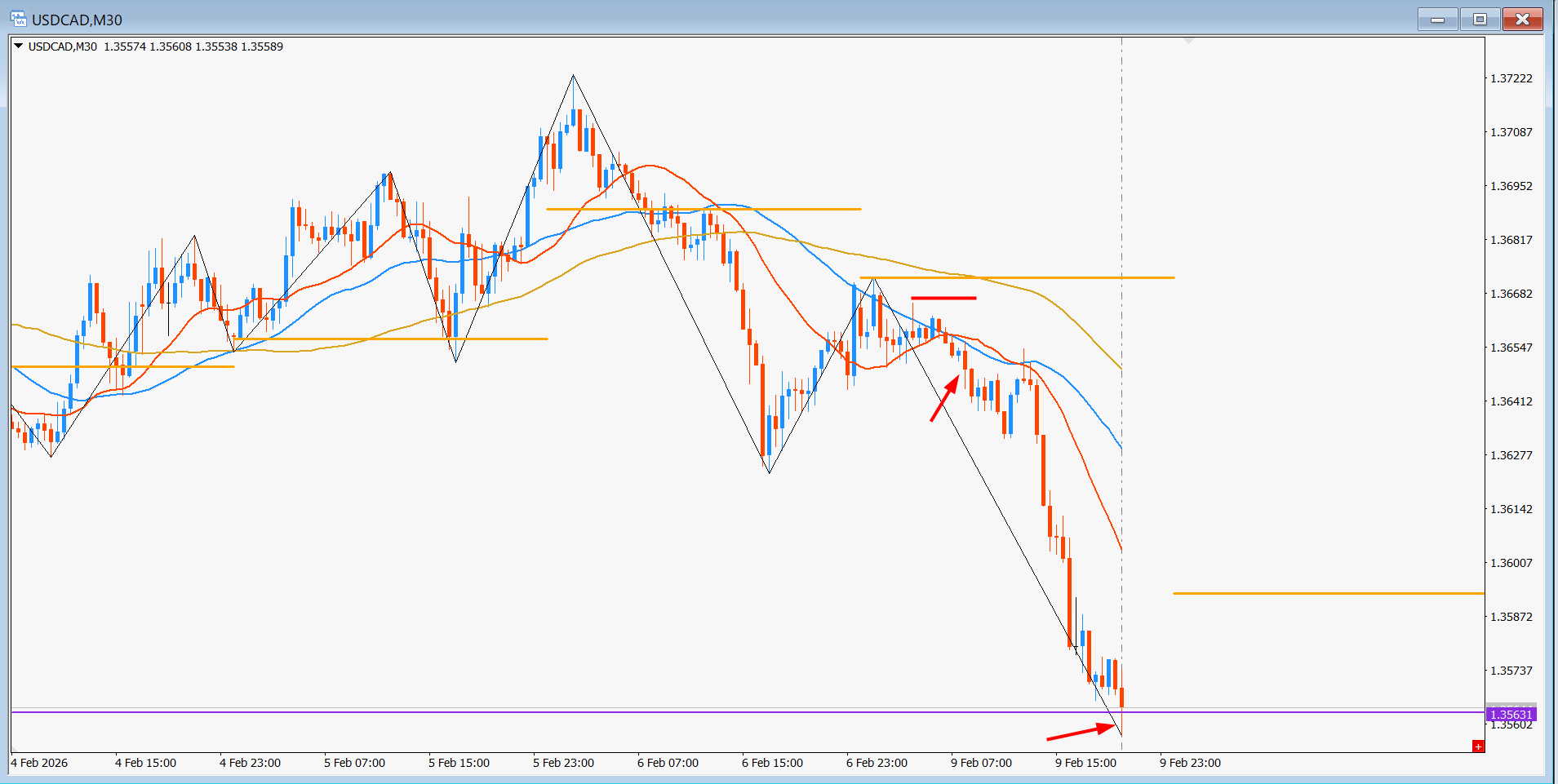Click price axis label 1.35737
1558x784 pixels.
[x=1511, y=671]
